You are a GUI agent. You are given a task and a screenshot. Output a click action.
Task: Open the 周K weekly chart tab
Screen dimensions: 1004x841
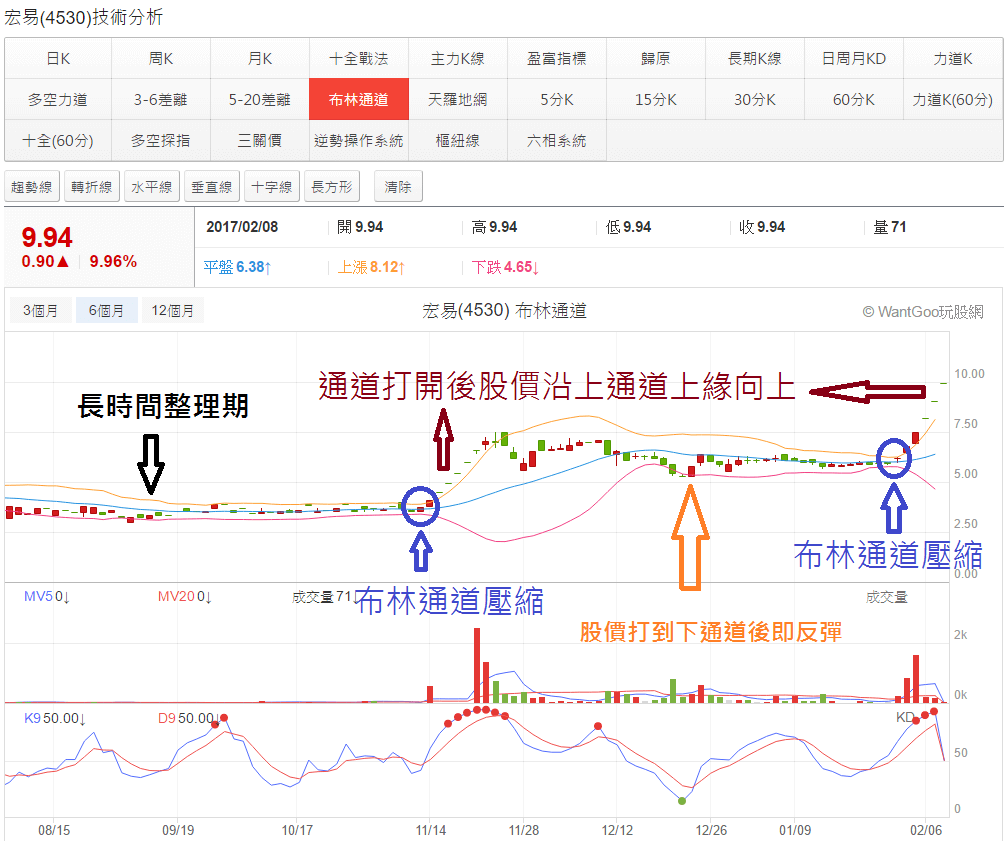tap(160, 59)
